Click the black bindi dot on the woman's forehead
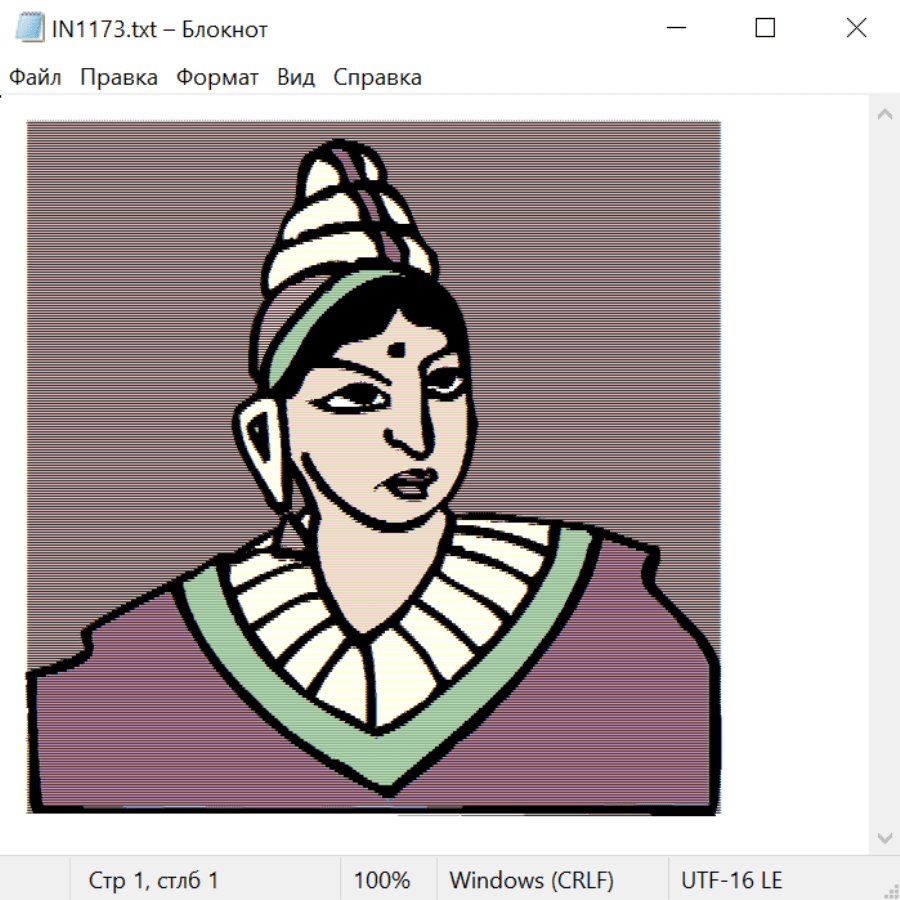This screenshot has height=900, width=900. pyautogui.click(x=397, y=349)
